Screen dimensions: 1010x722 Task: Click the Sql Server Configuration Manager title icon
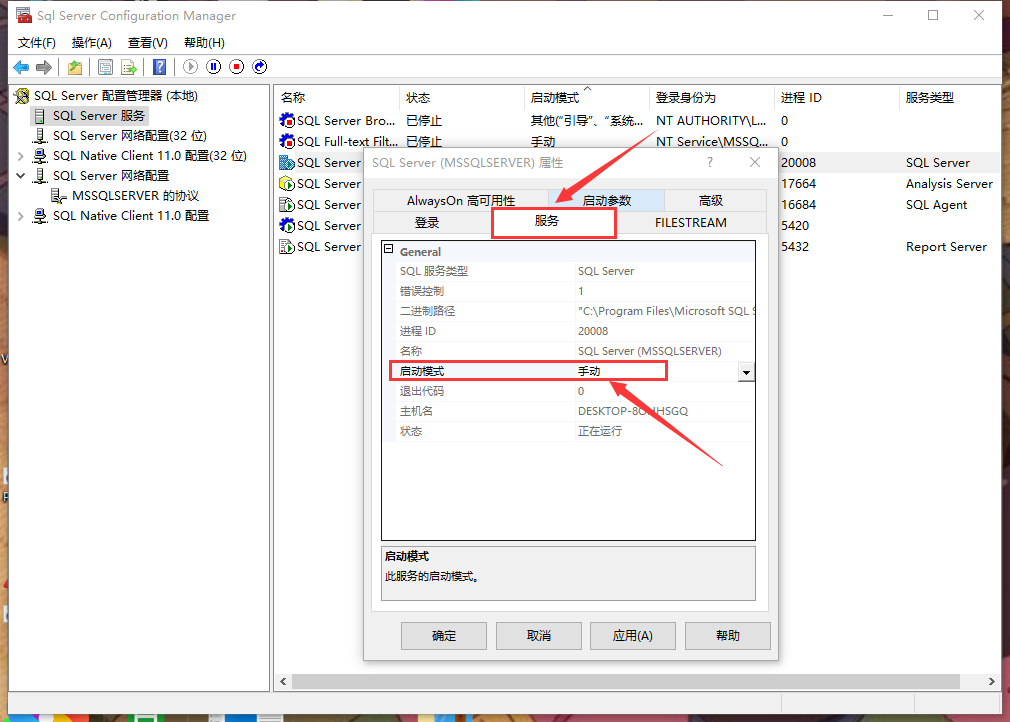(23, 15)
